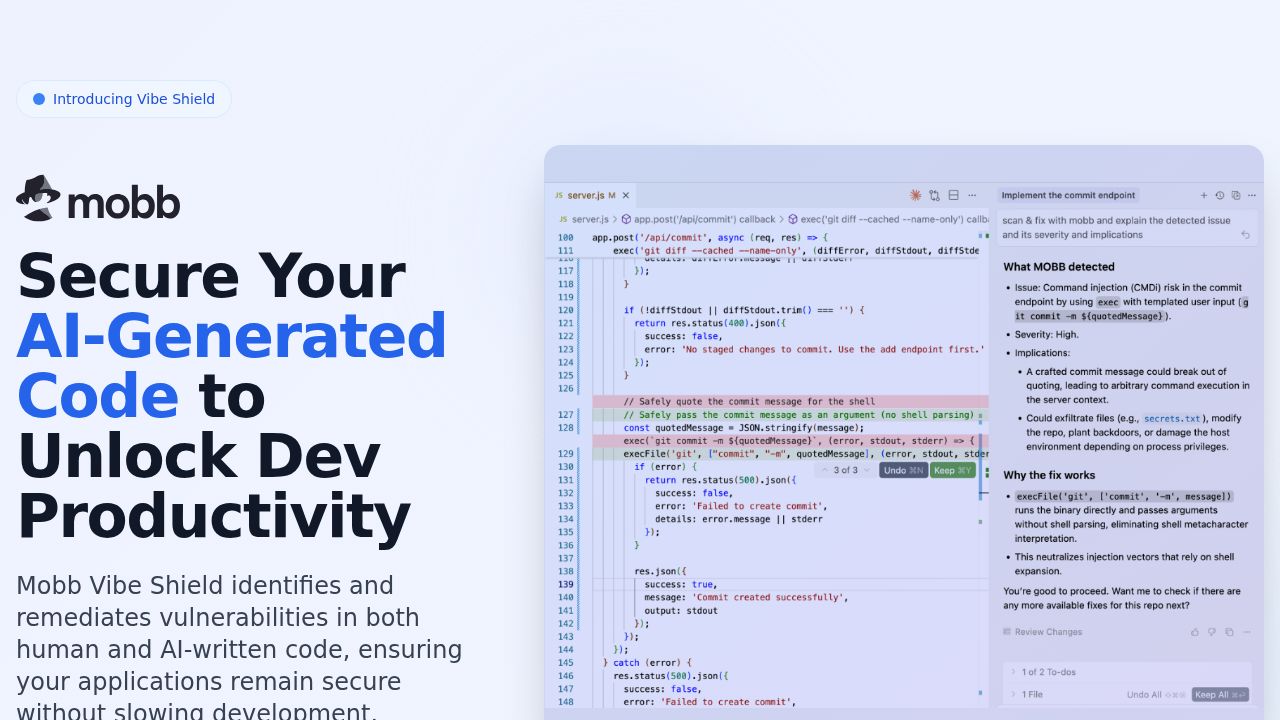Screen dimensions: 1280x720
Task: Copy the chat response with copy icon
Action: [1229, 632]
